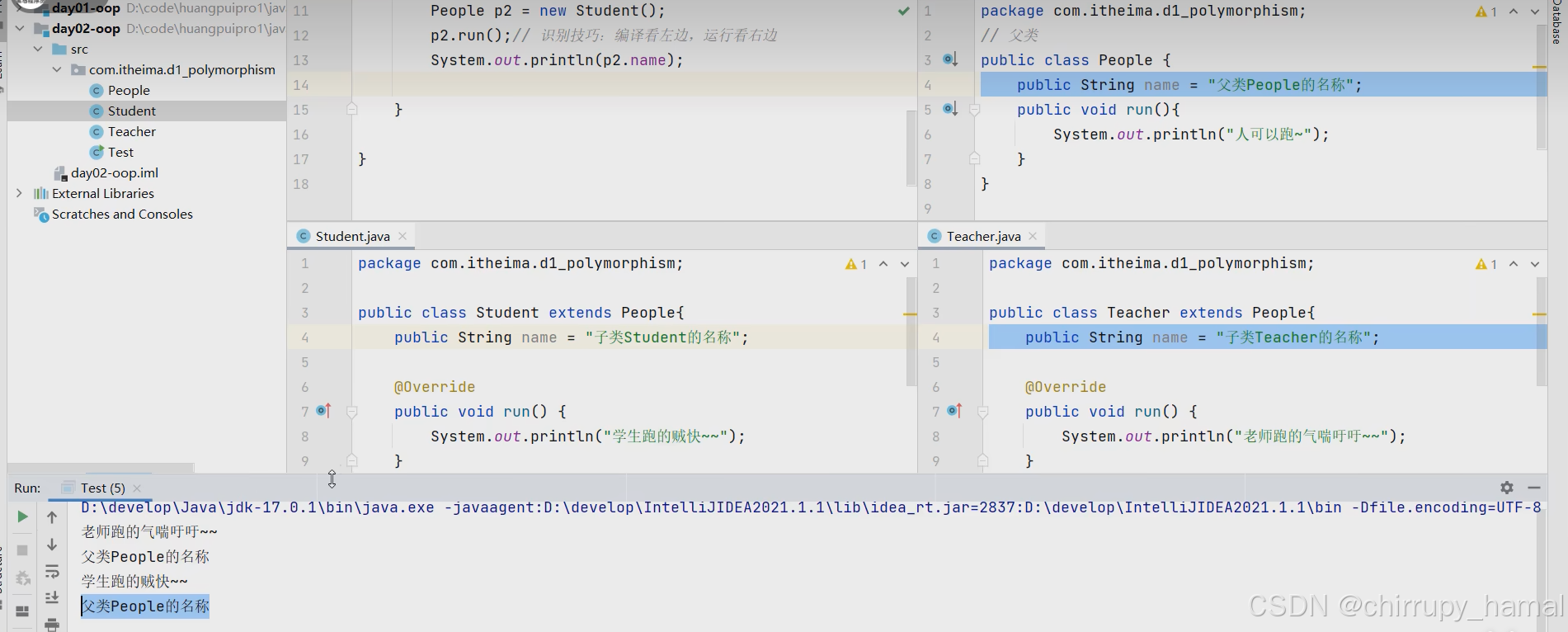Click the warning indicator in Teacher.java editor
The width and height of the screenshot is (1568, 632).
pyautogui.click(x=1486, y=264)
